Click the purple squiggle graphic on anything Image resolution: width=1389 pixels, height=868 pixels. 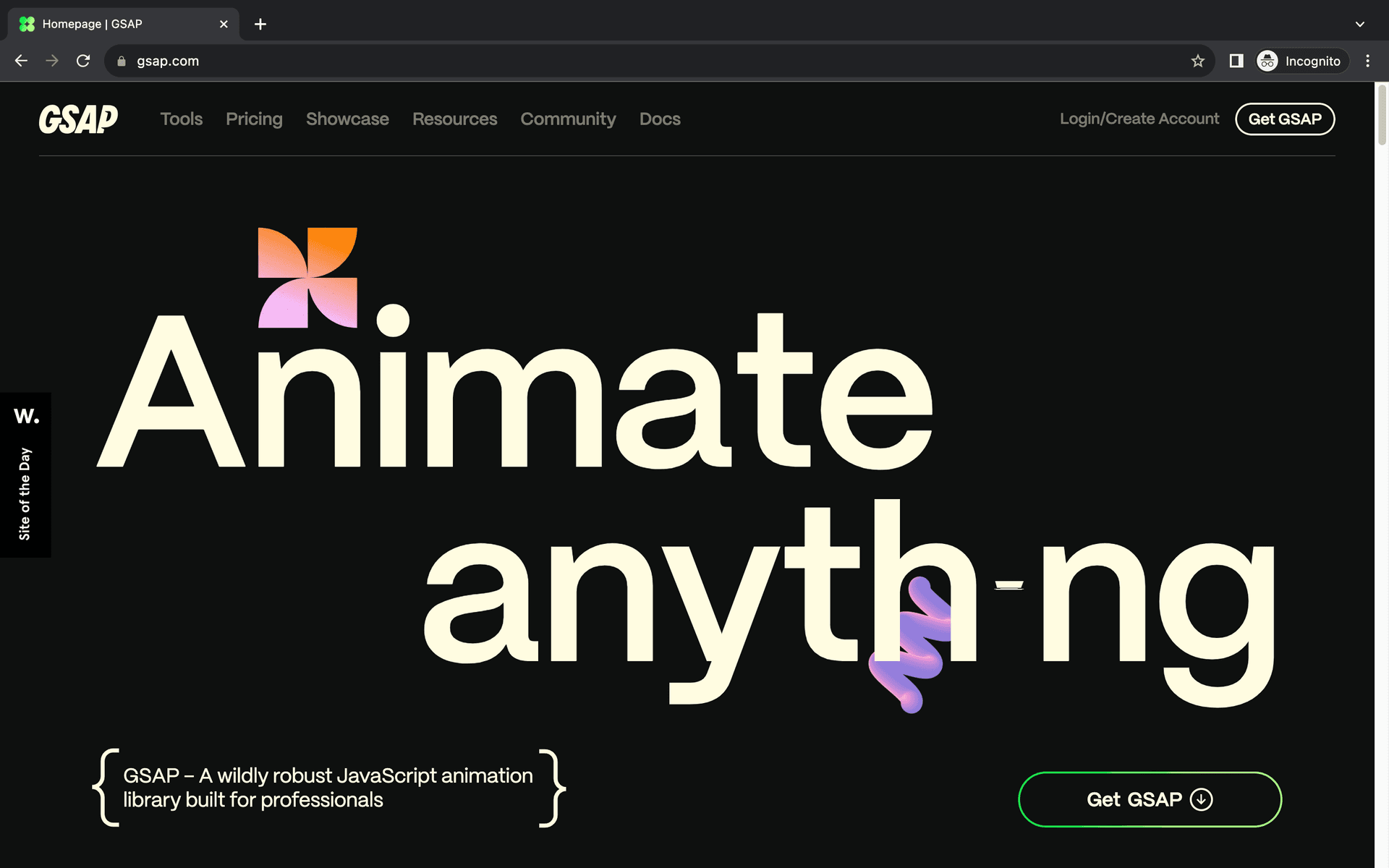[x=910, y=645]
